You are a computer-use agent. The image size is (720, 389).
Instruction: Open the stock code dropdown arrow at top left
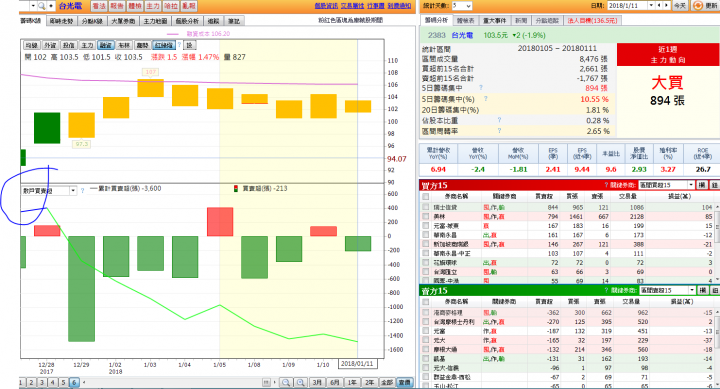pyautogui.click(x=33, y=6)
